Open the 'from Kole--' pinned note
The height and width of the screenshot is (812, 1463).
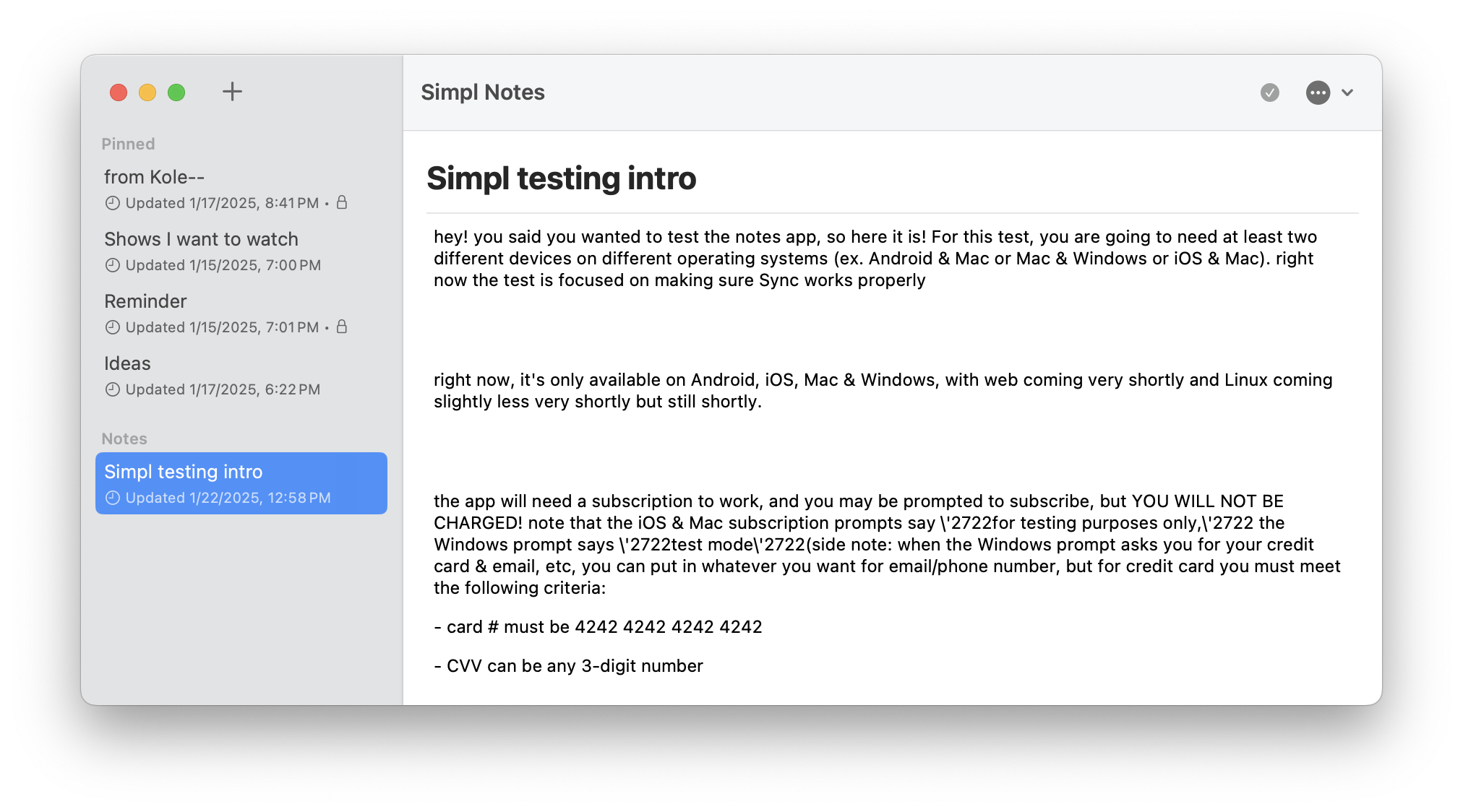pos(154,177)
